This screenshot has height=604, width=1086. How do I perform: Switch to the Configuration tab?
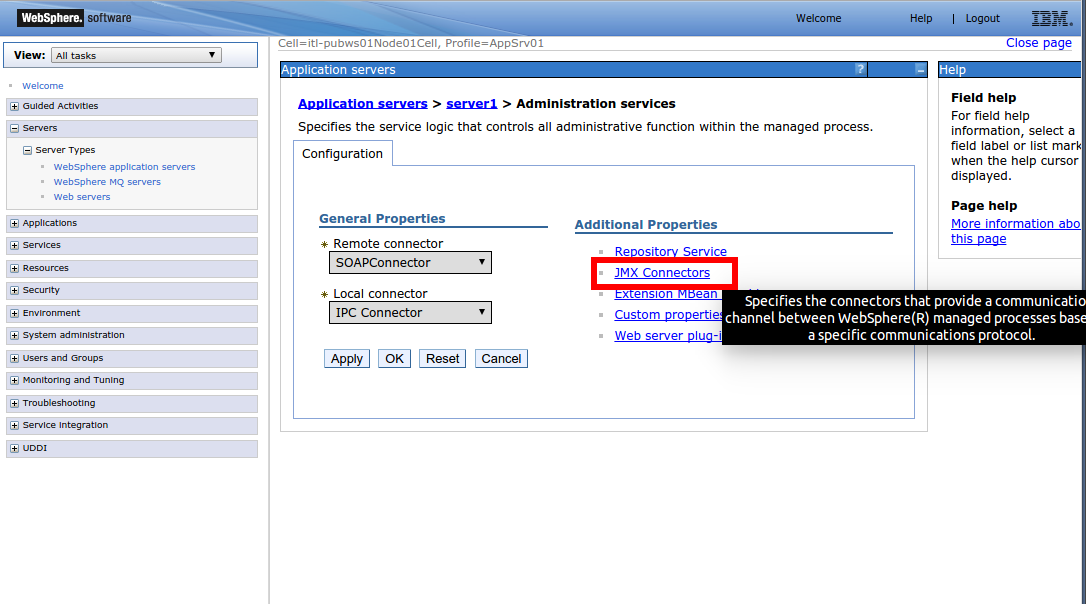[x=342, y=154]
